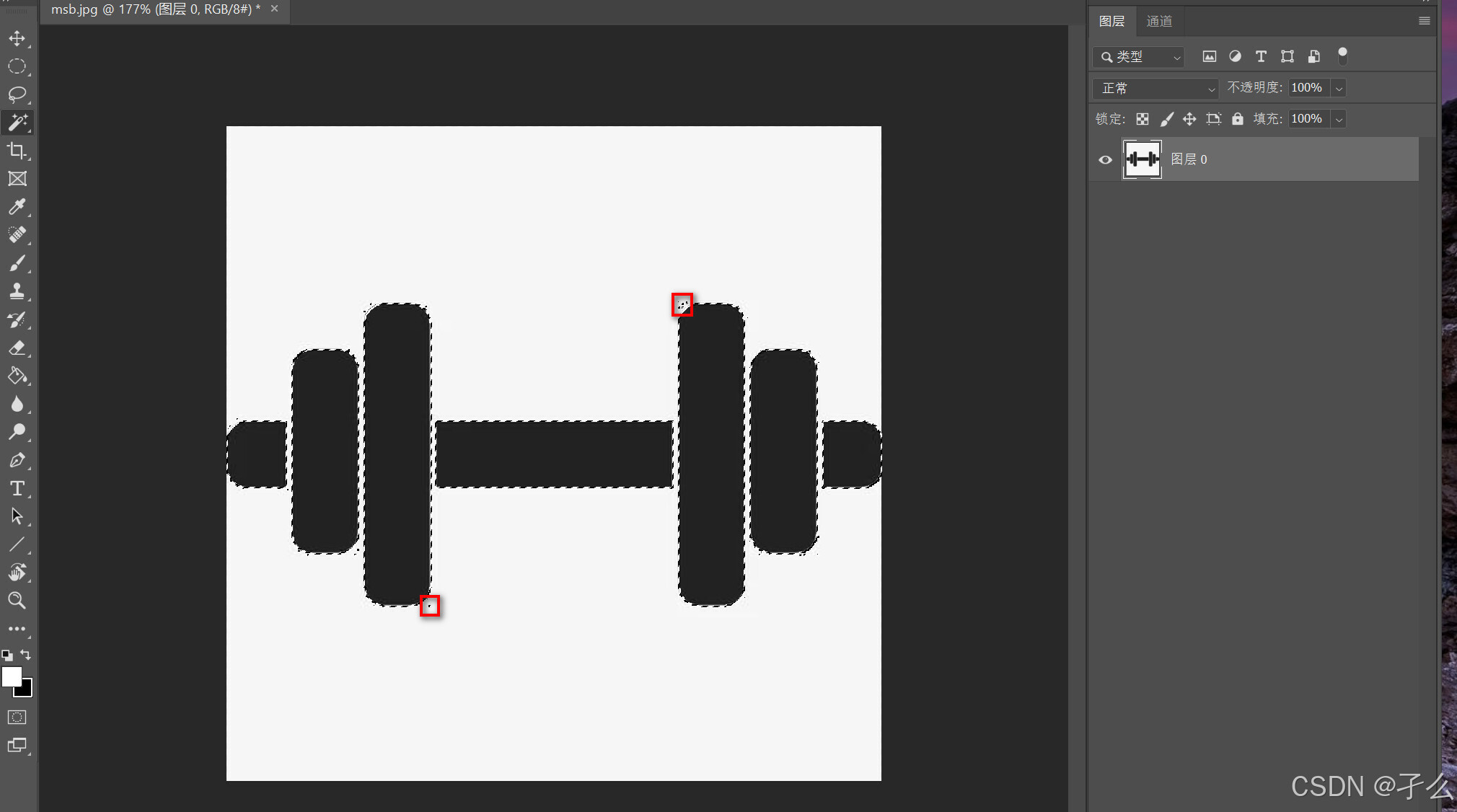Change screen mode
Screen dimensions: 1457x812
click(17, 745)
